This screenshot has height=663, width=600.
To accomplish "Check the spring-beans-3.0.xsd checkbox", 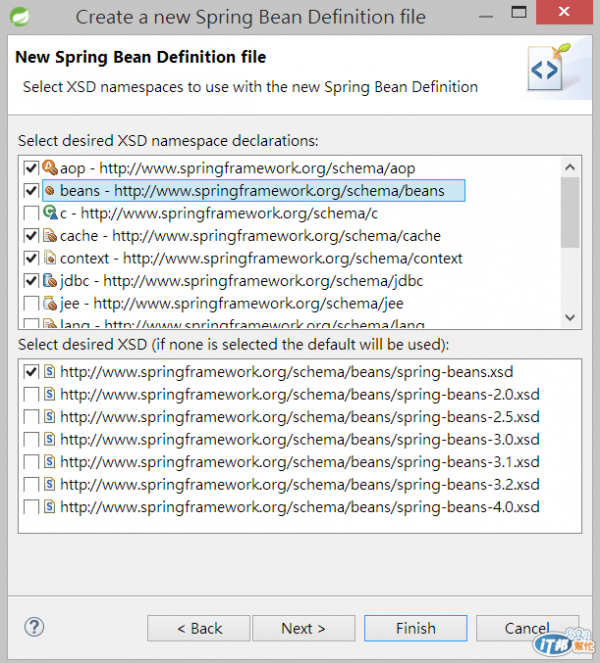I will pos(31,439).
